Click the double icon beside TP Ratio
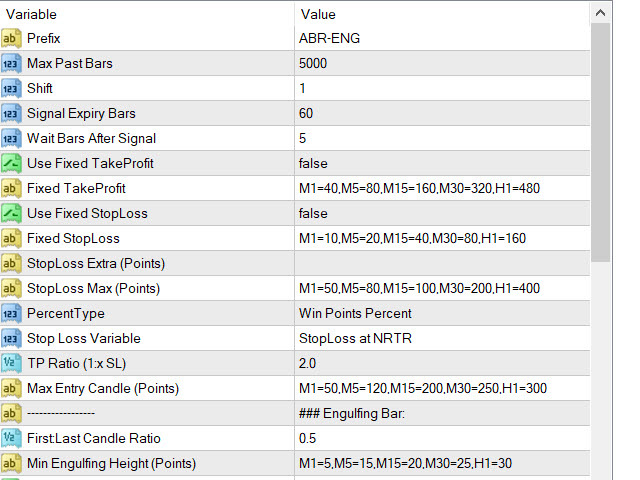The height and width of the screenshot is (480, 640). 11,363
